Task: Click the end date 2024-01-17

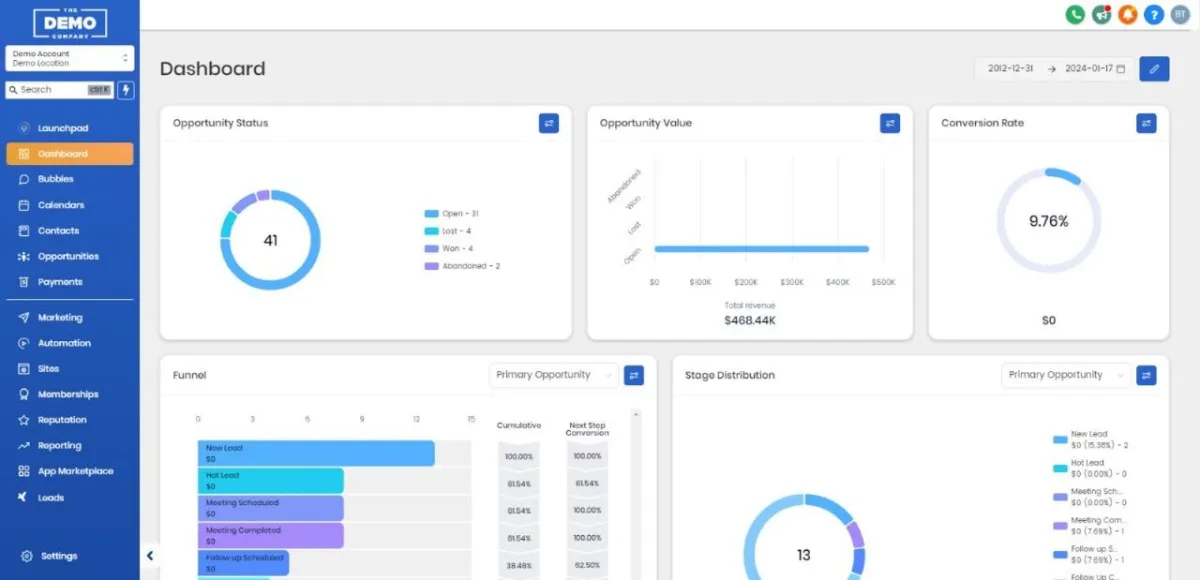Action: pyautogui.click(x=1089, y=69)
